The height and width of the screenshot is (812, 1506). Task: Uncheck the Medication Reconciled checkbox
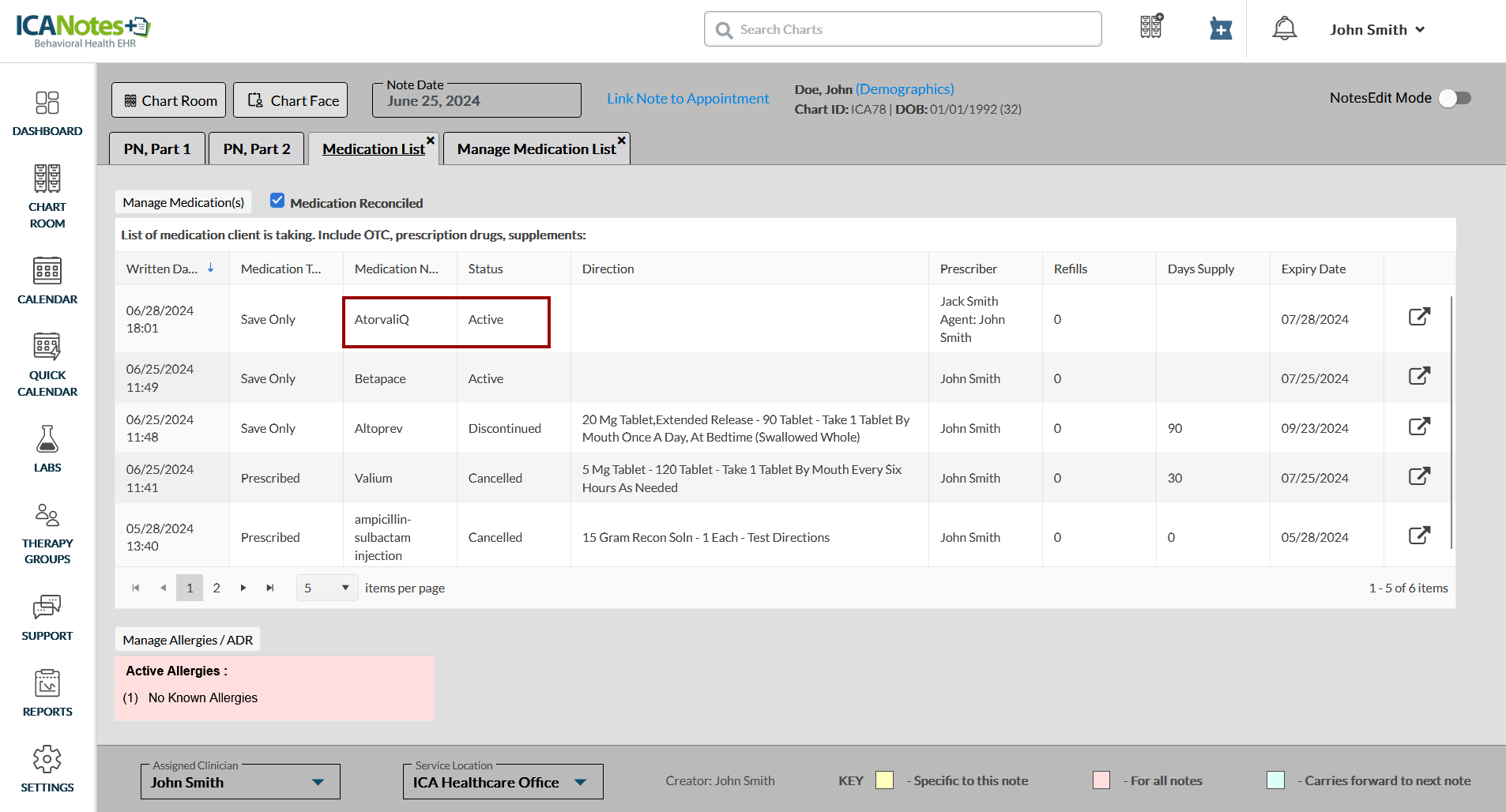click(x=277, y=201)
